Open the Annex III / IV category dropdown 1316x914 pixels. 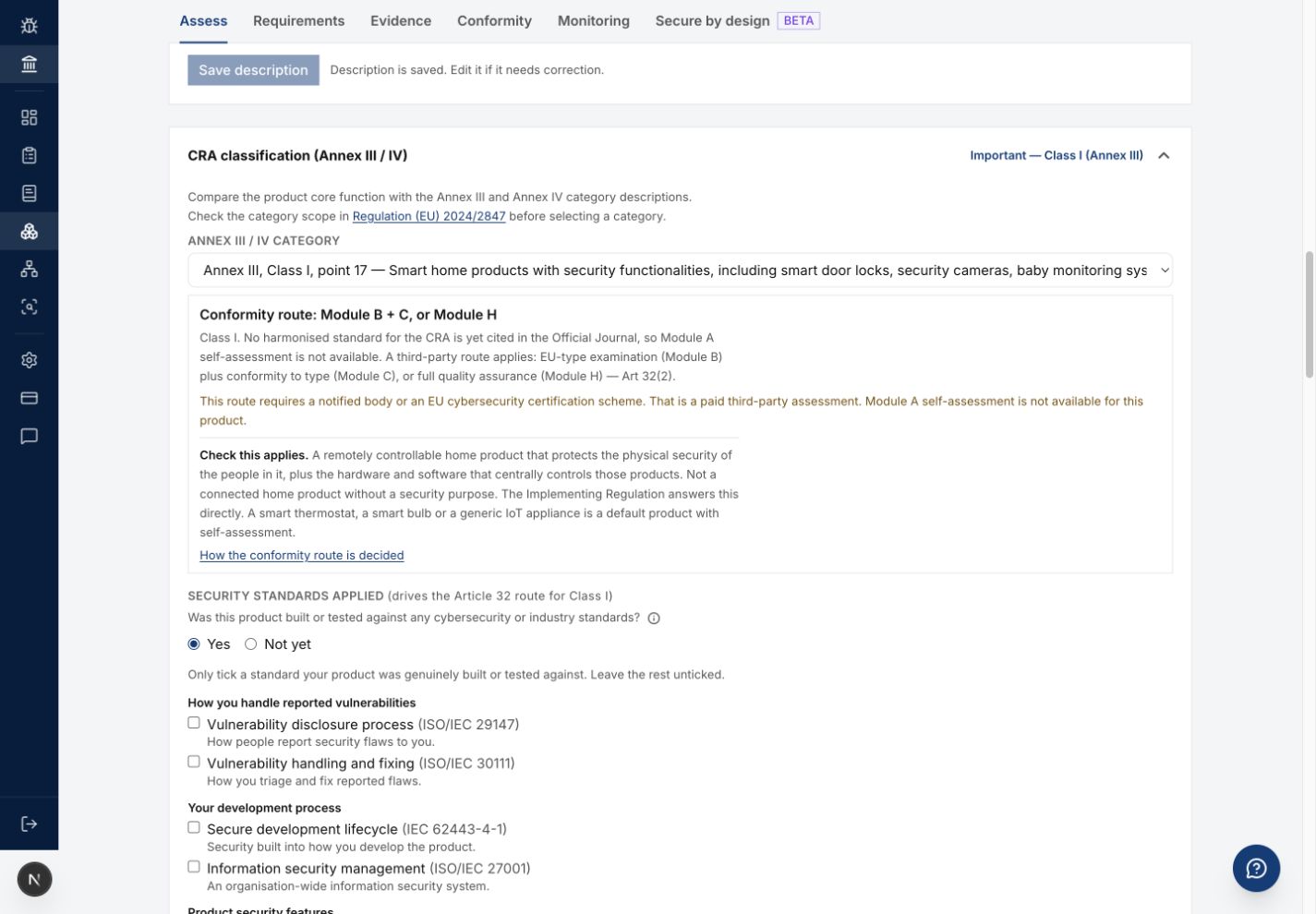(x=680, y=271)
